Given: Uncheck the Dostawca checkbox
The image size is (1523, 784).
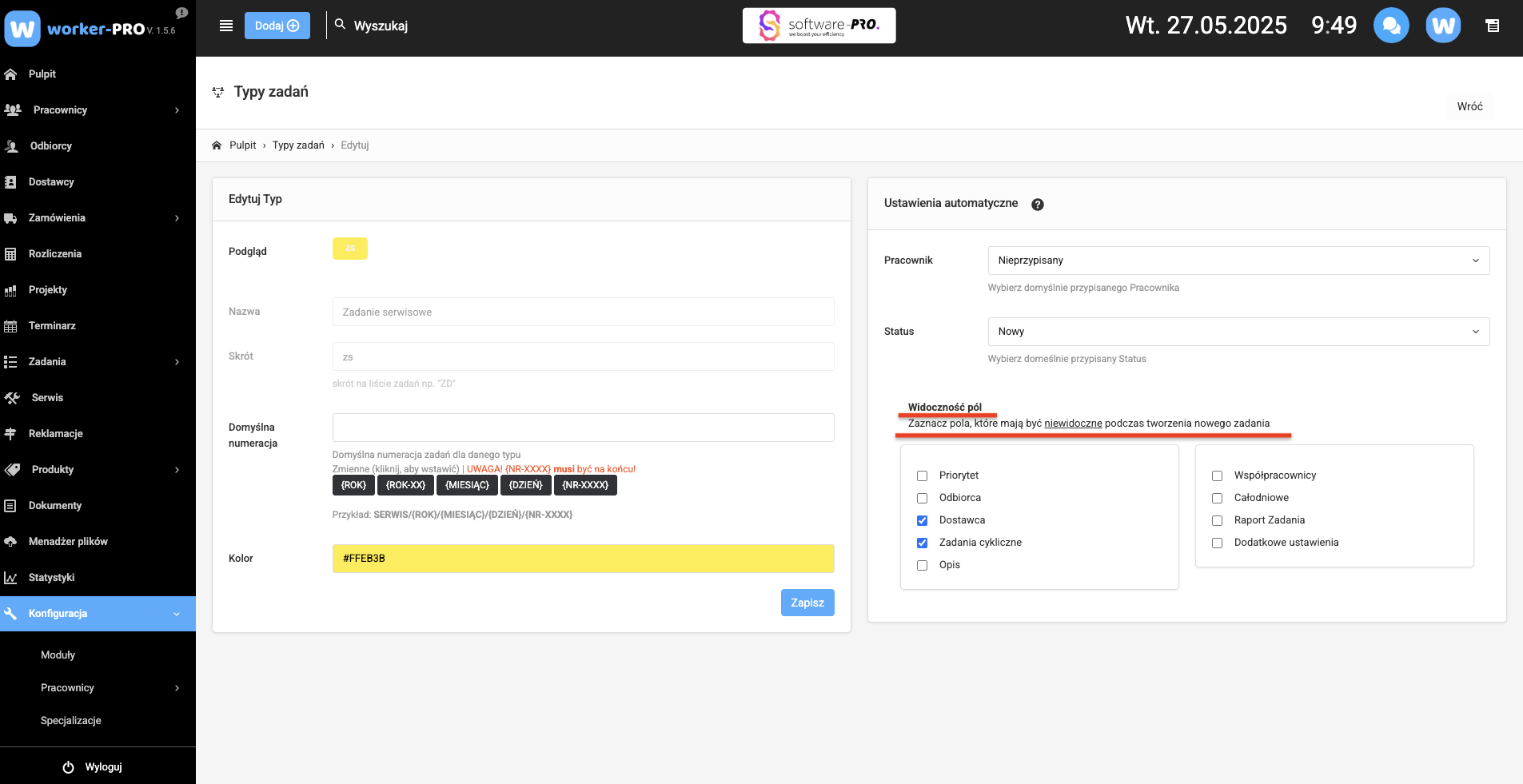Looking at the screenshot, I should point(923,520).
